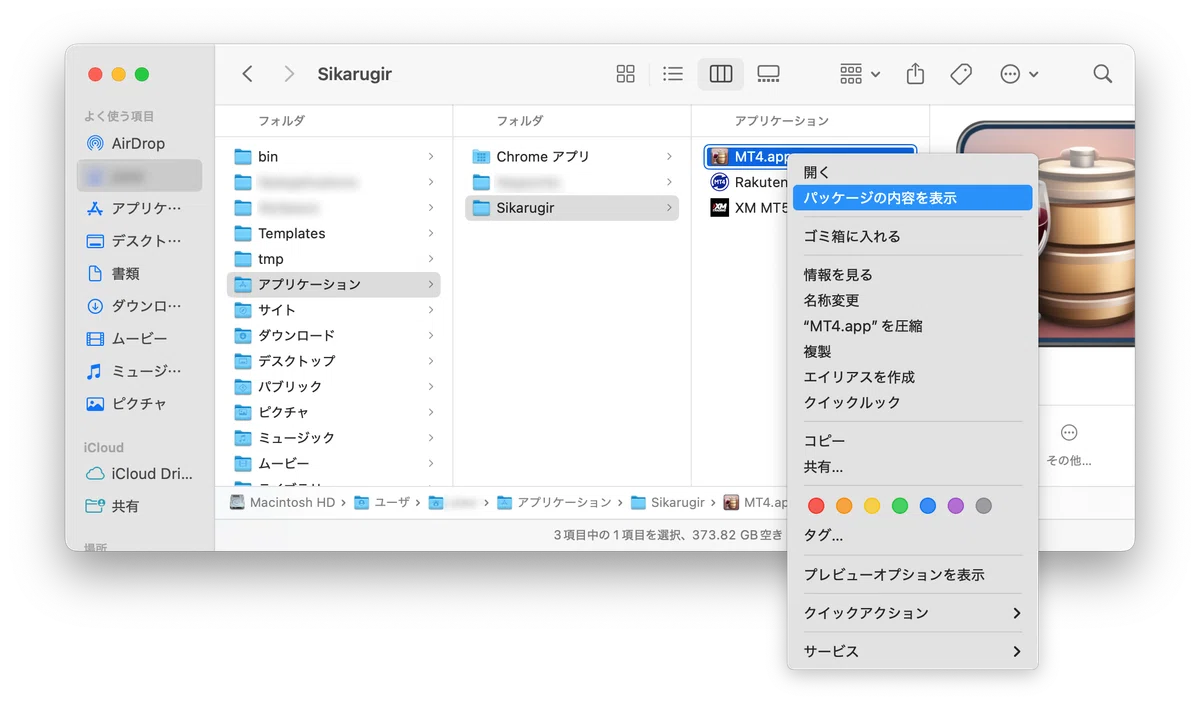Select the ピクチャ folder in first column
The height and width of the screenshot is (701, 1200).
click(334, 412)
